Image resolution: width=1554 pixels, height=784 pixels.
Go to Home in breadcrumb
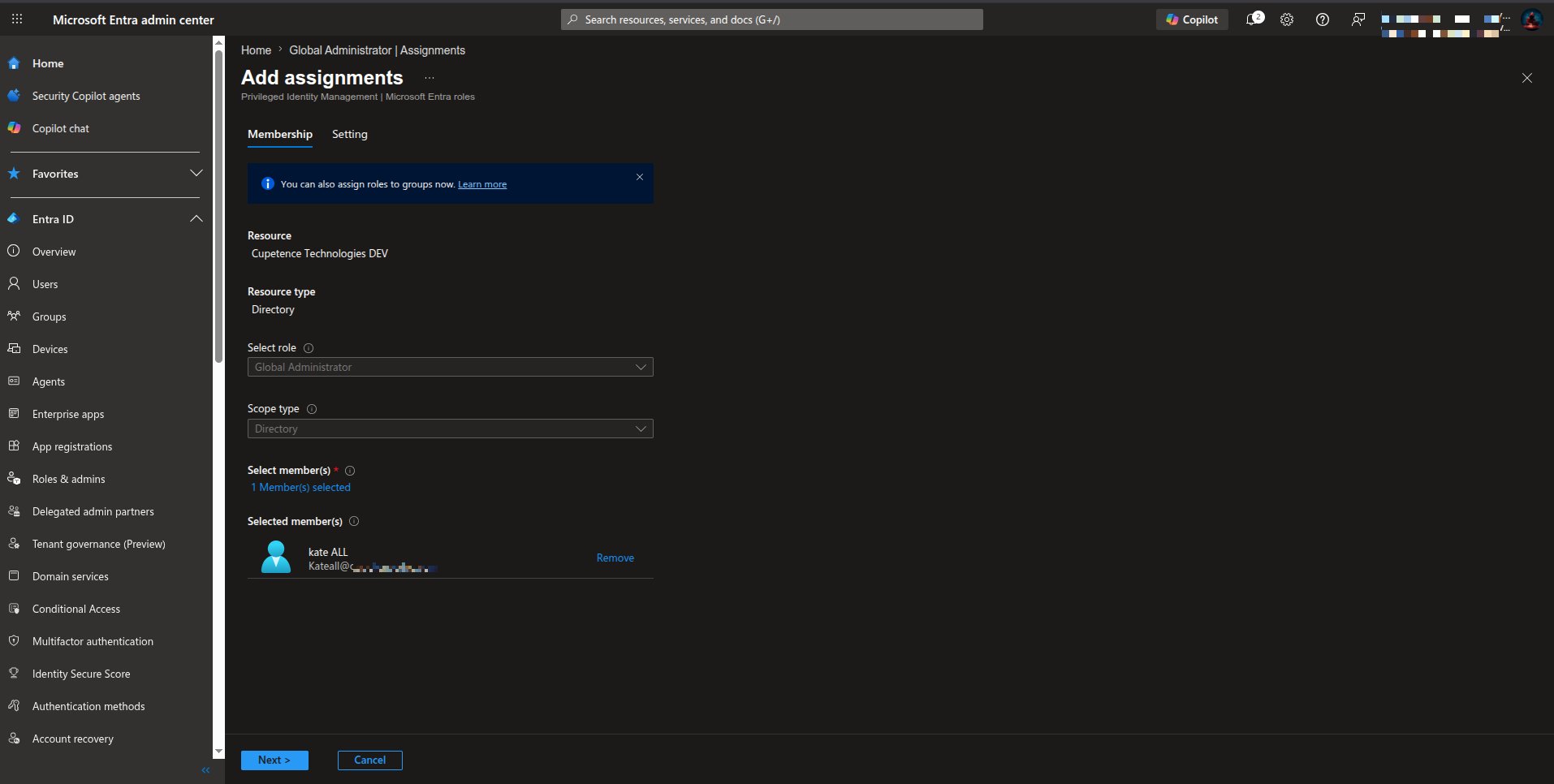257,50
